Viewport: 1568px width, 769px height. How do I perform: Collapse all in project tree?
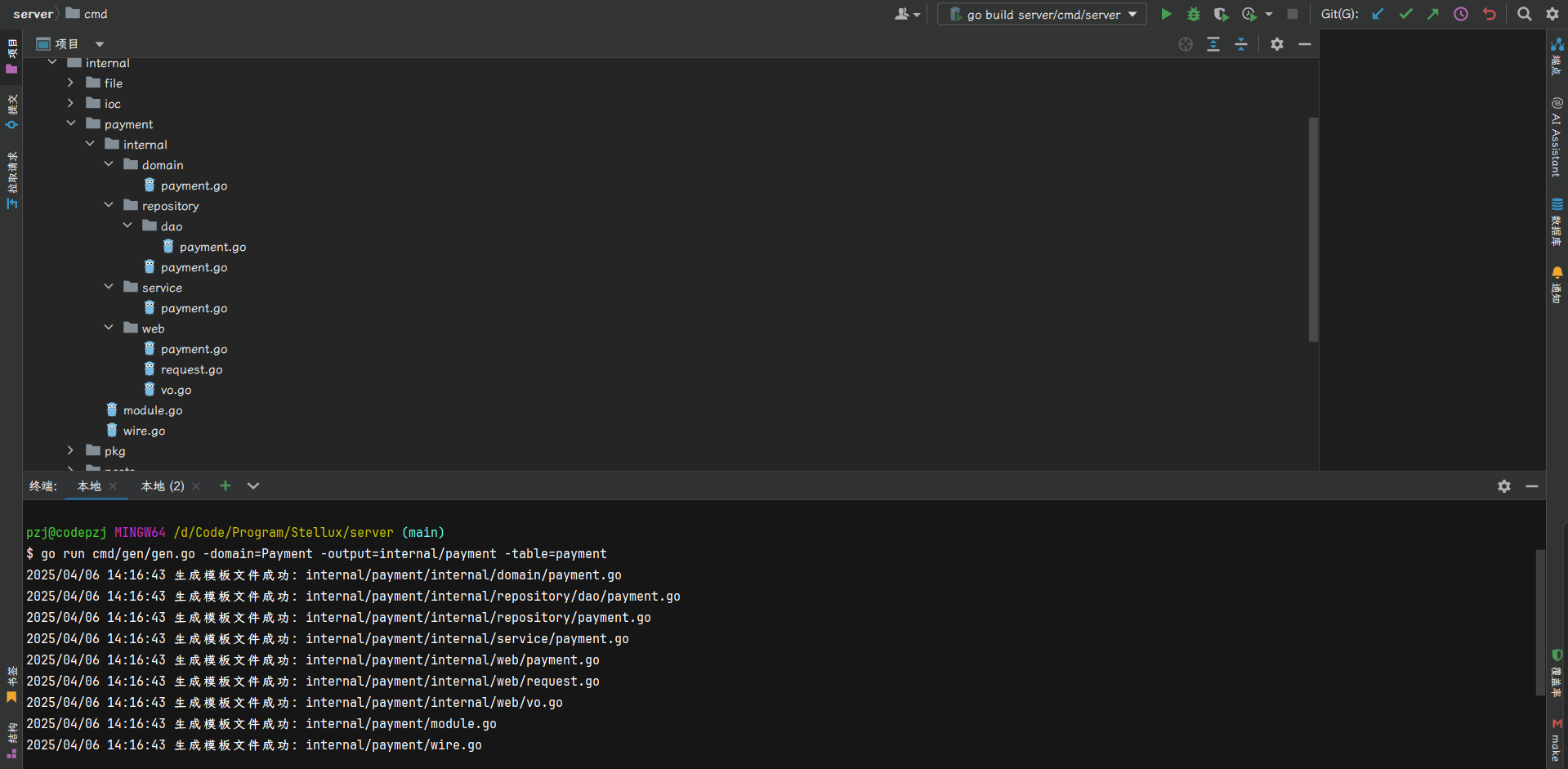(x=1241, y=44)
